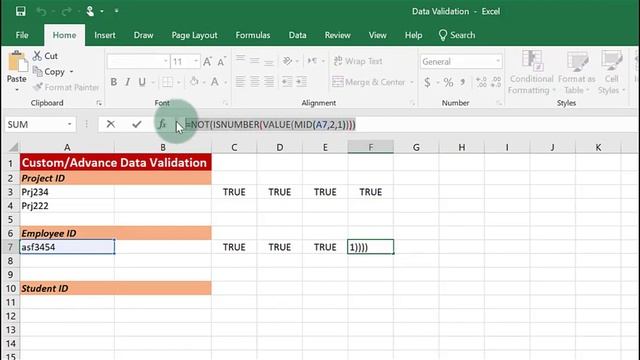This screenshot has height=360, width=640.
Task: Toggle Wrap Text
Action: [358, 61]
